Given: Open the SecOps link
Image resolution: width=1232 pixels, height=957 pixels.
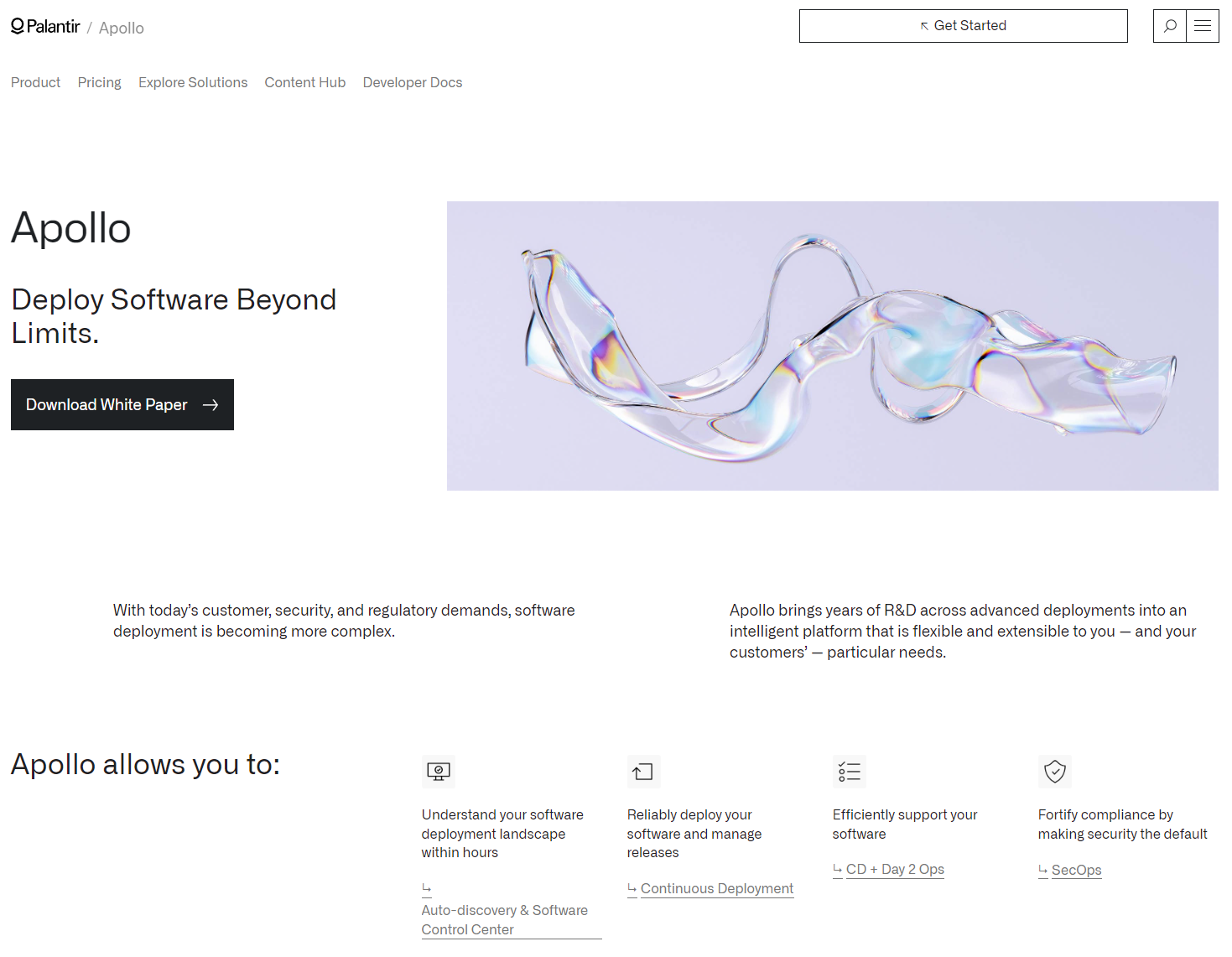Looking at the screenshot, I should click(1070, 870).
